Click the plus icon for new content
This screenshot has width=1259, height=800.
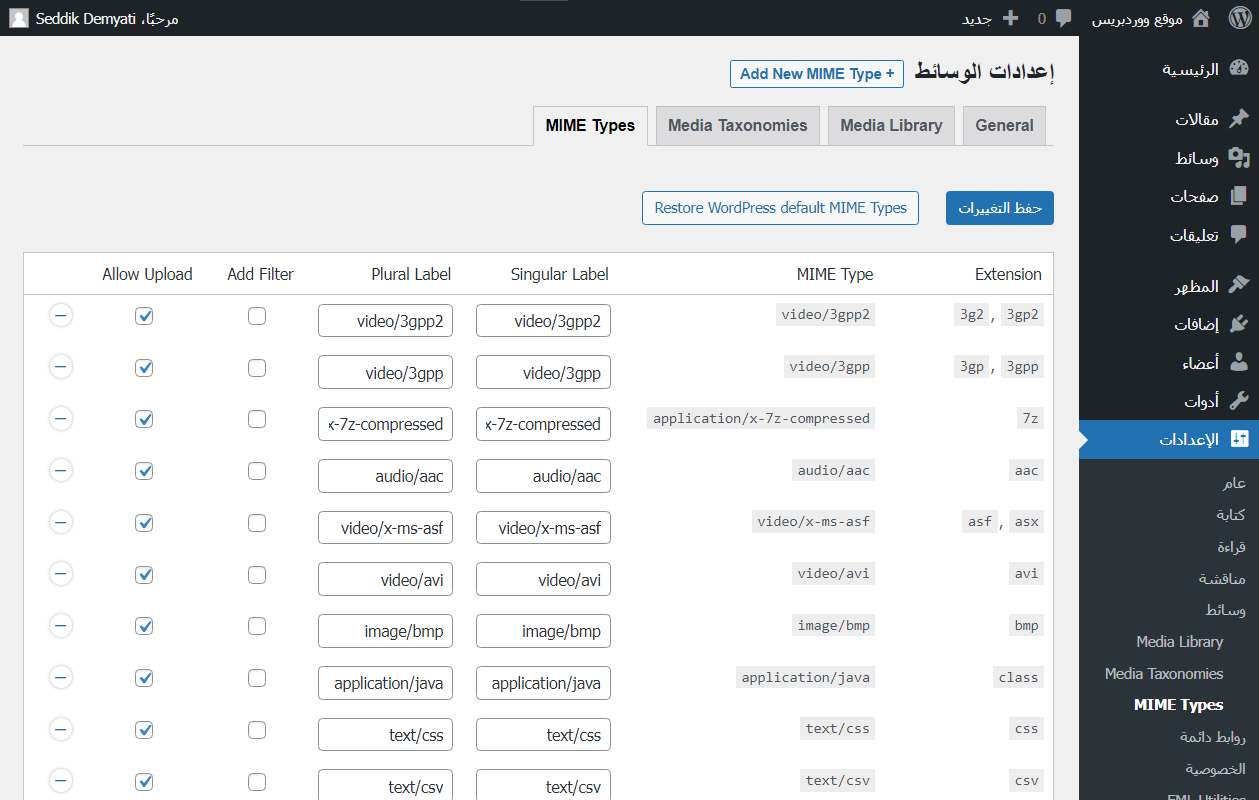point(1010,18)
